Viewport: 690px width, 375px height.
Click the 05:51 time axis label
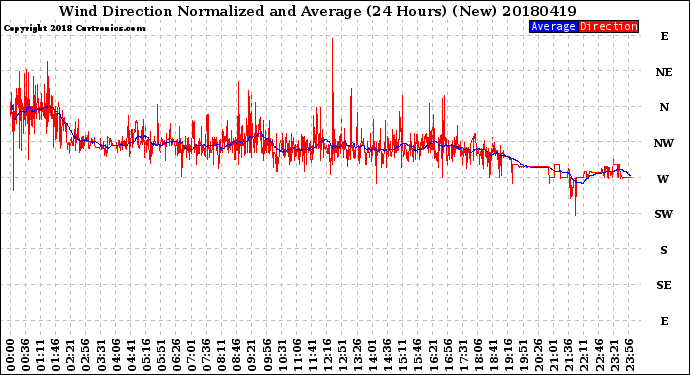tap(161, 355)
